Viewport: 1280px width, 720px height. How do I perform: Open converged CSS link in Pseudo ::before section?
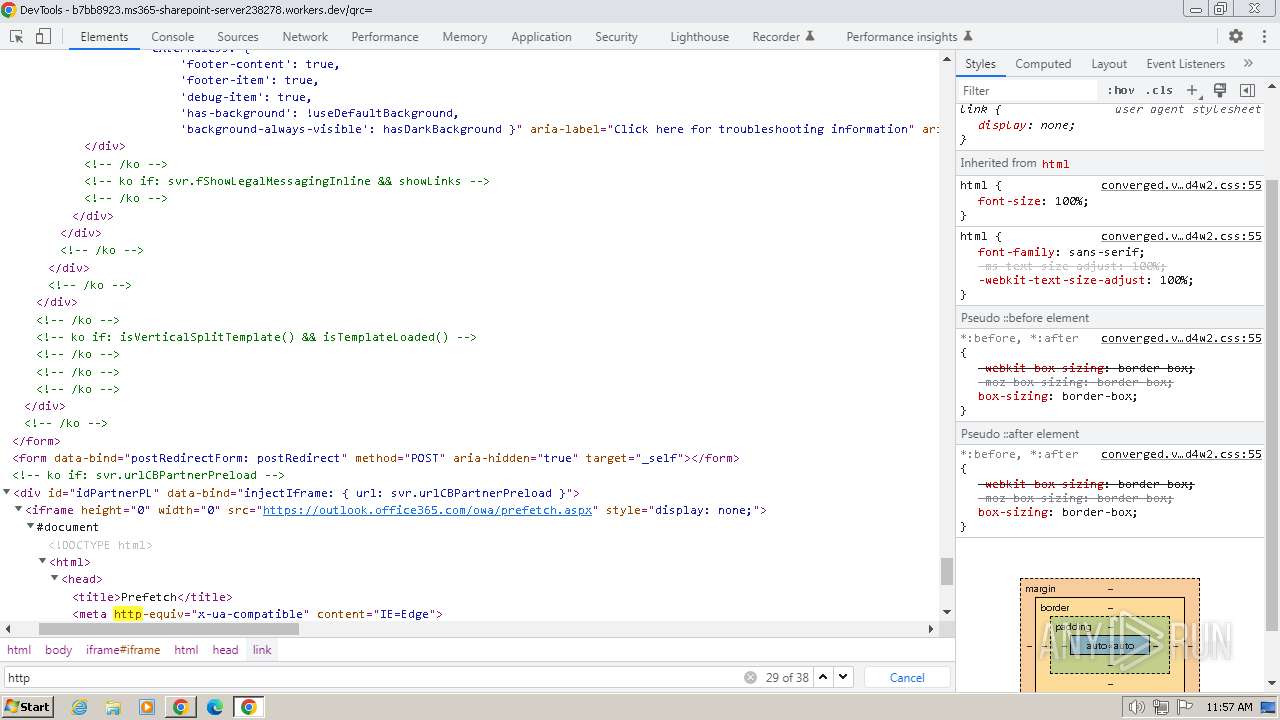coord(1181,338)
